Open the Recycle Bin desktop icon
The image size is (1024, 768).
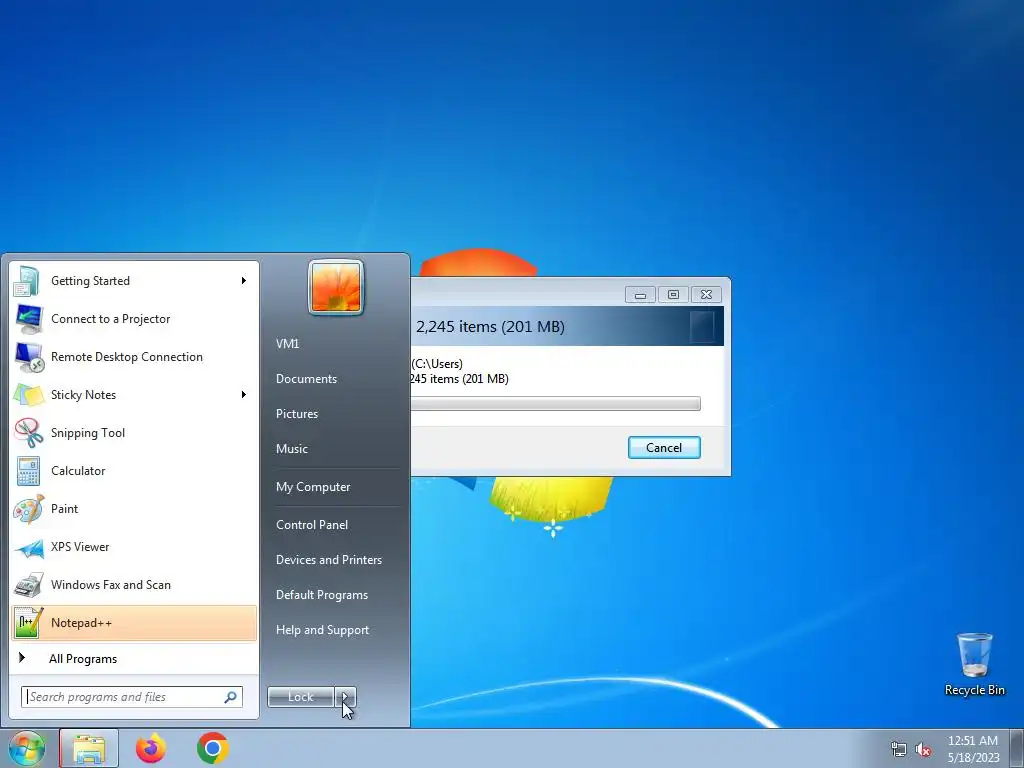[974, 664]
